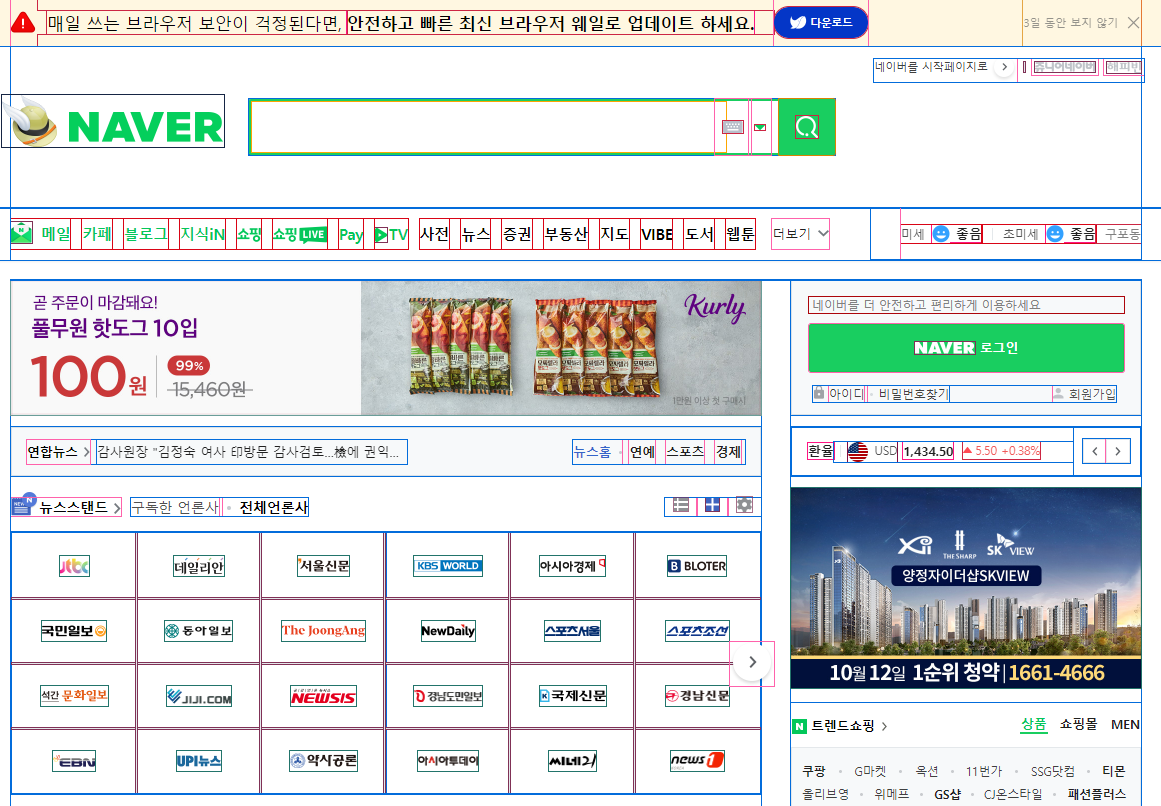The width and height of the screenshot is (1161, 806).
Task: Go to 경제 news section
Action: coord(729,451)
